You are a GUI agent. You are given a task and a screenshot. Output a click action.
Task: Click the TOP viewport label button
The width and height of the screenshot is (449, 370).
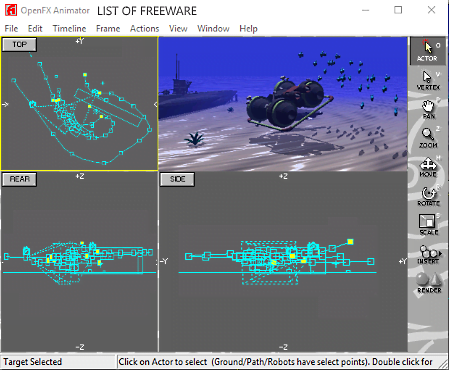19,44
